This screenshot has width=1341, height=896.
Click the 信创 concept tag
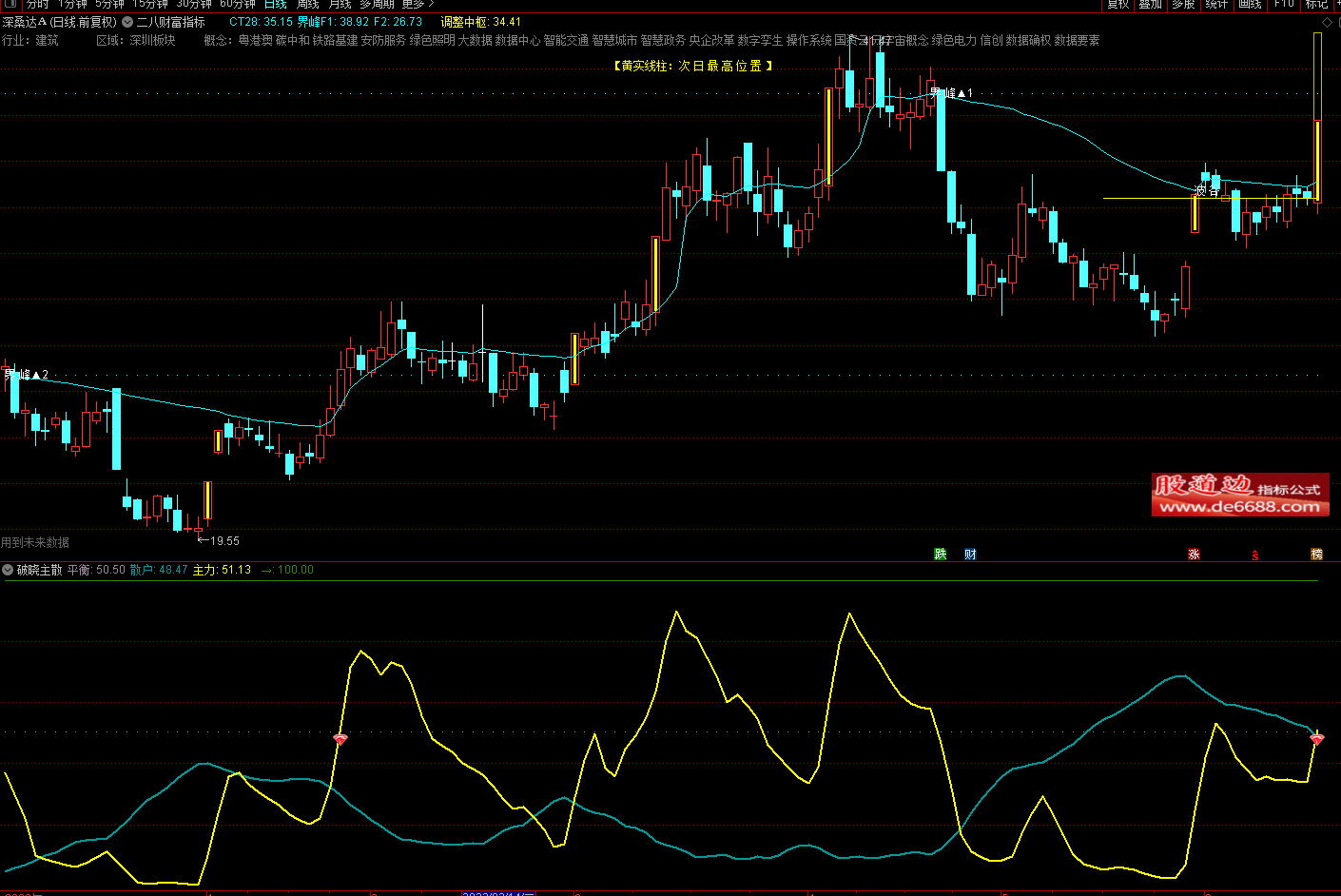pos(991,40)
